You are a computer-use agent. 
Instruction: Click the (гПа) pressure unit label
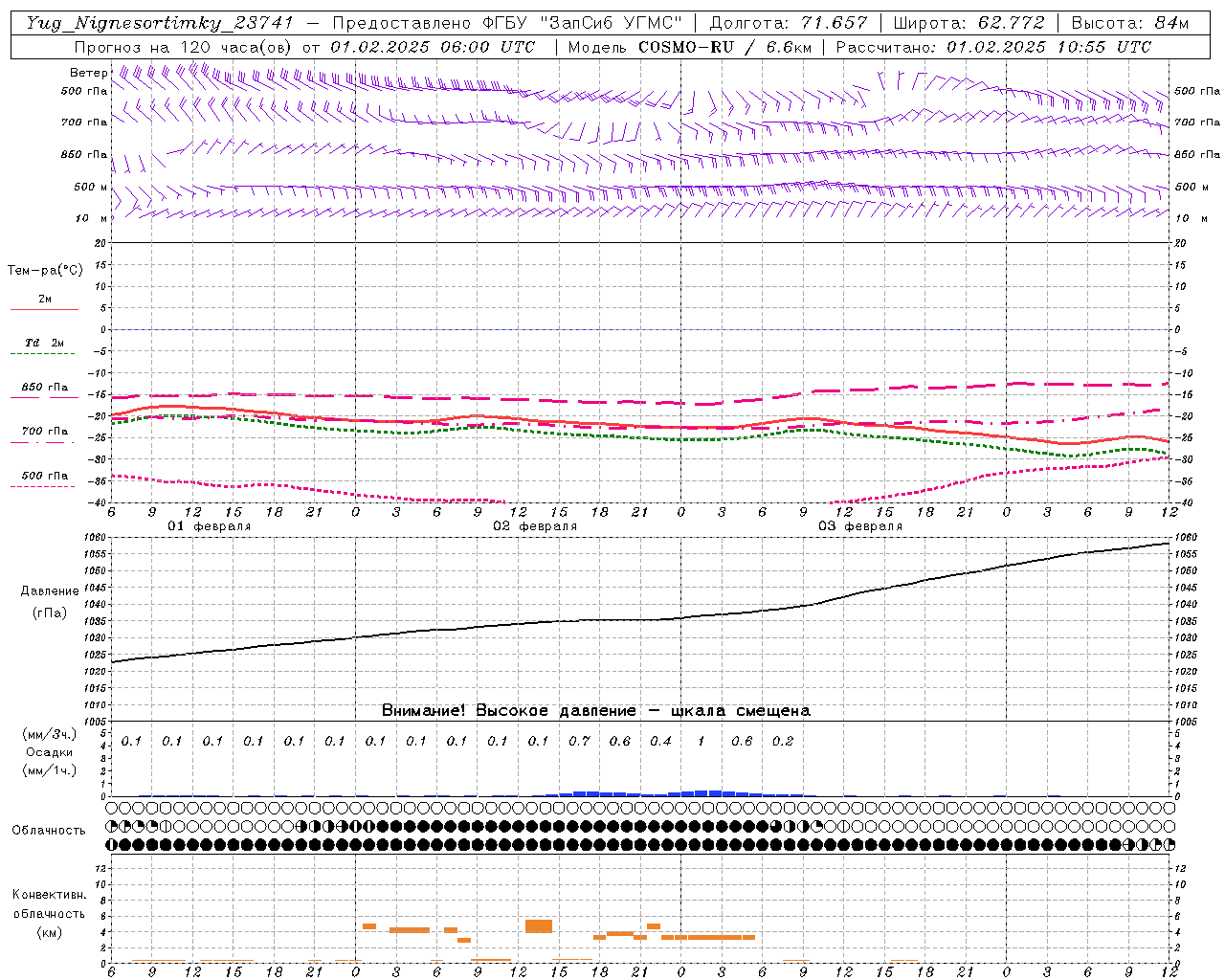click(50, 612)
